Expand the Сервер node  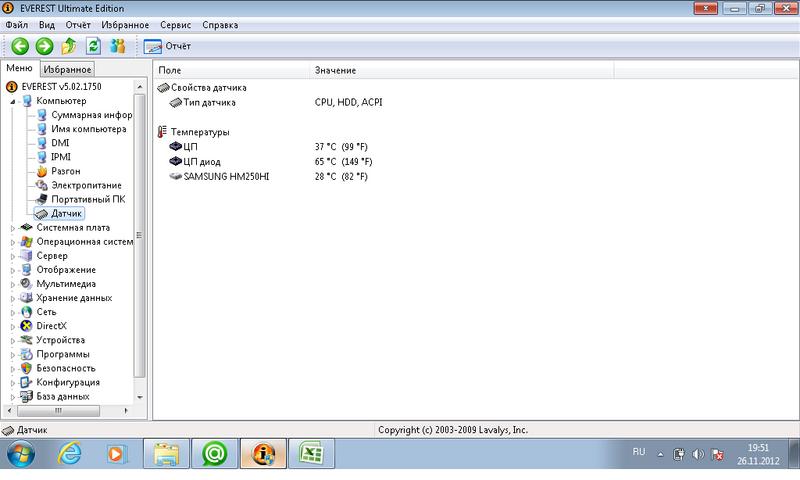point(13,257)
